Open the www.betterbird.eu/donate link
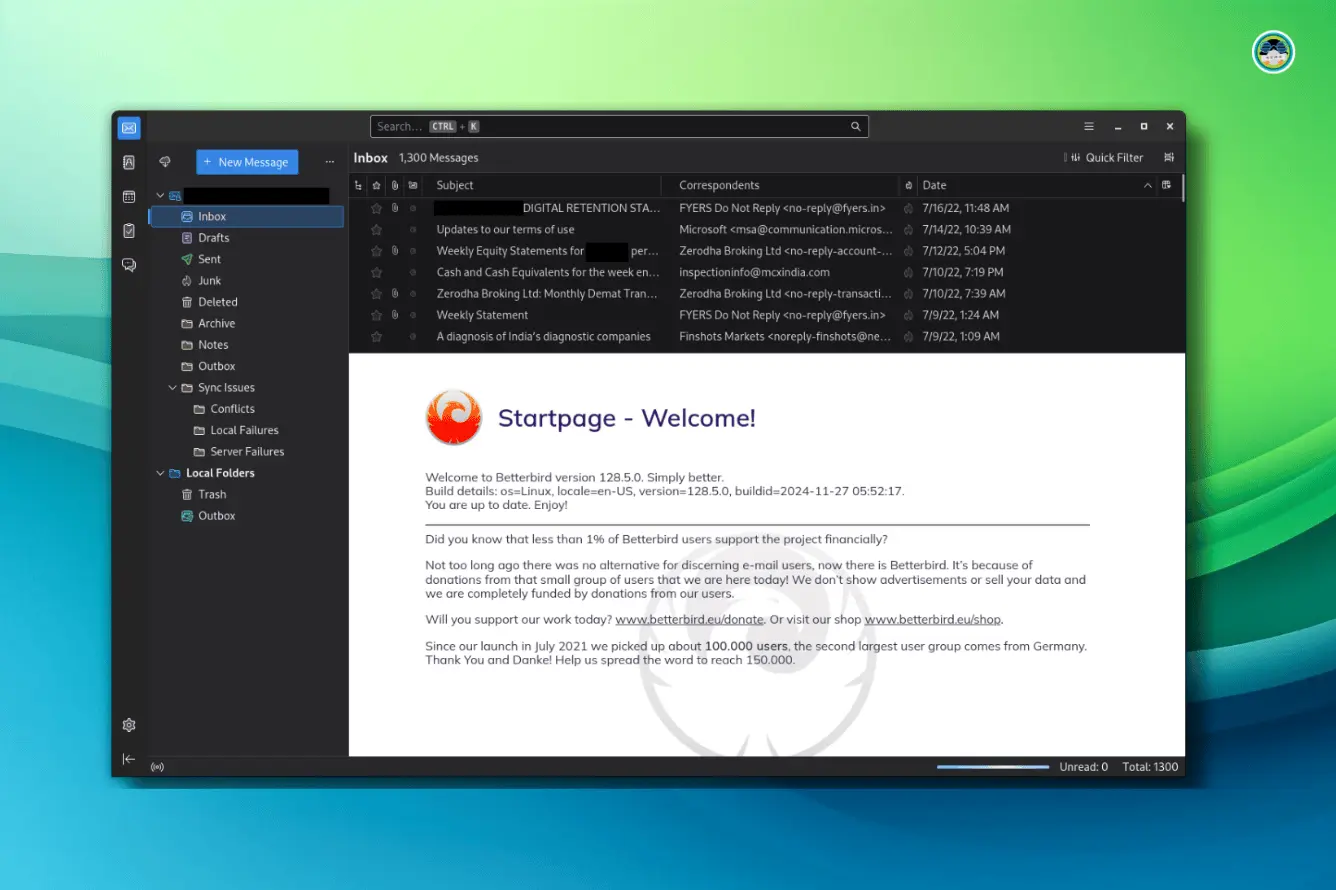The width and height of the screenshot is (1336, 890). coord(689,620)
